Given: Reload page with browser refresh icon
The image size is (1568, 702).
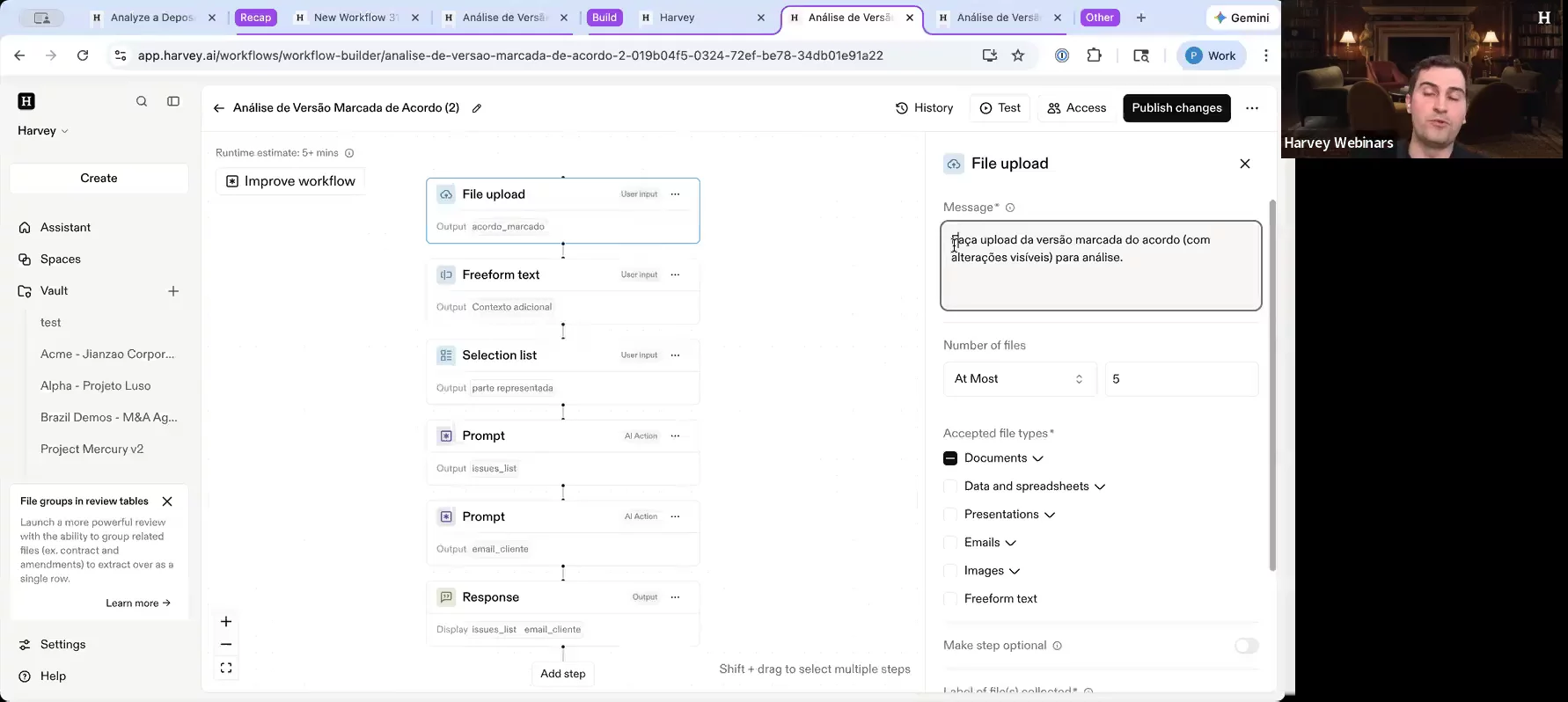Looking at the screenshot, I should (83, 55).
